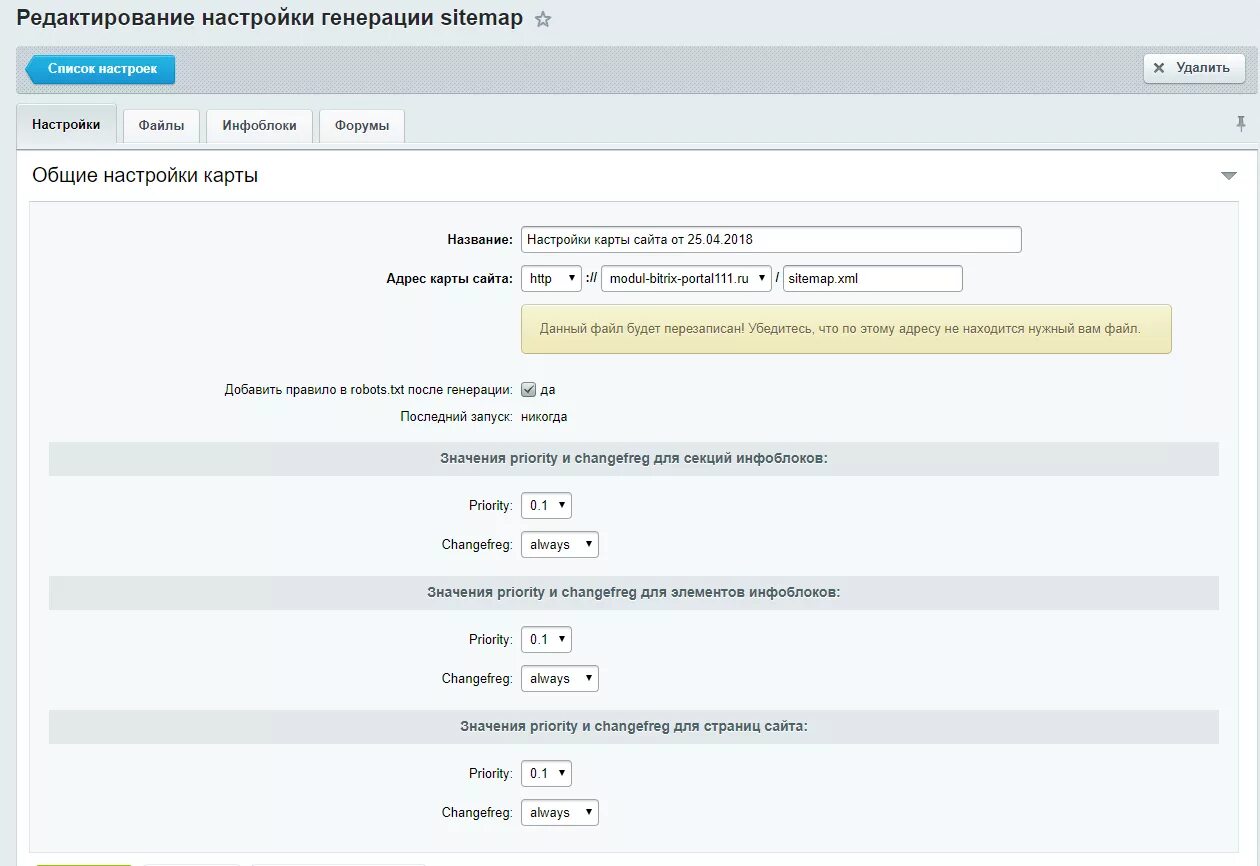Pin the tabs panel
Image resolution: width=1260 pixels, height=866 pixels.
tap(1241, 124)
